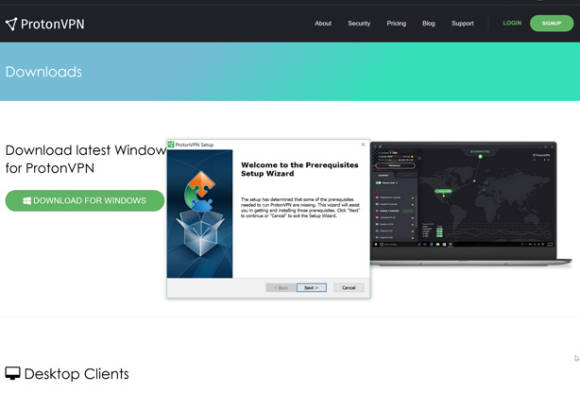Click the ProtonVPN logo icon
Viewport: 580px width, 393px height.
(11, 24)
